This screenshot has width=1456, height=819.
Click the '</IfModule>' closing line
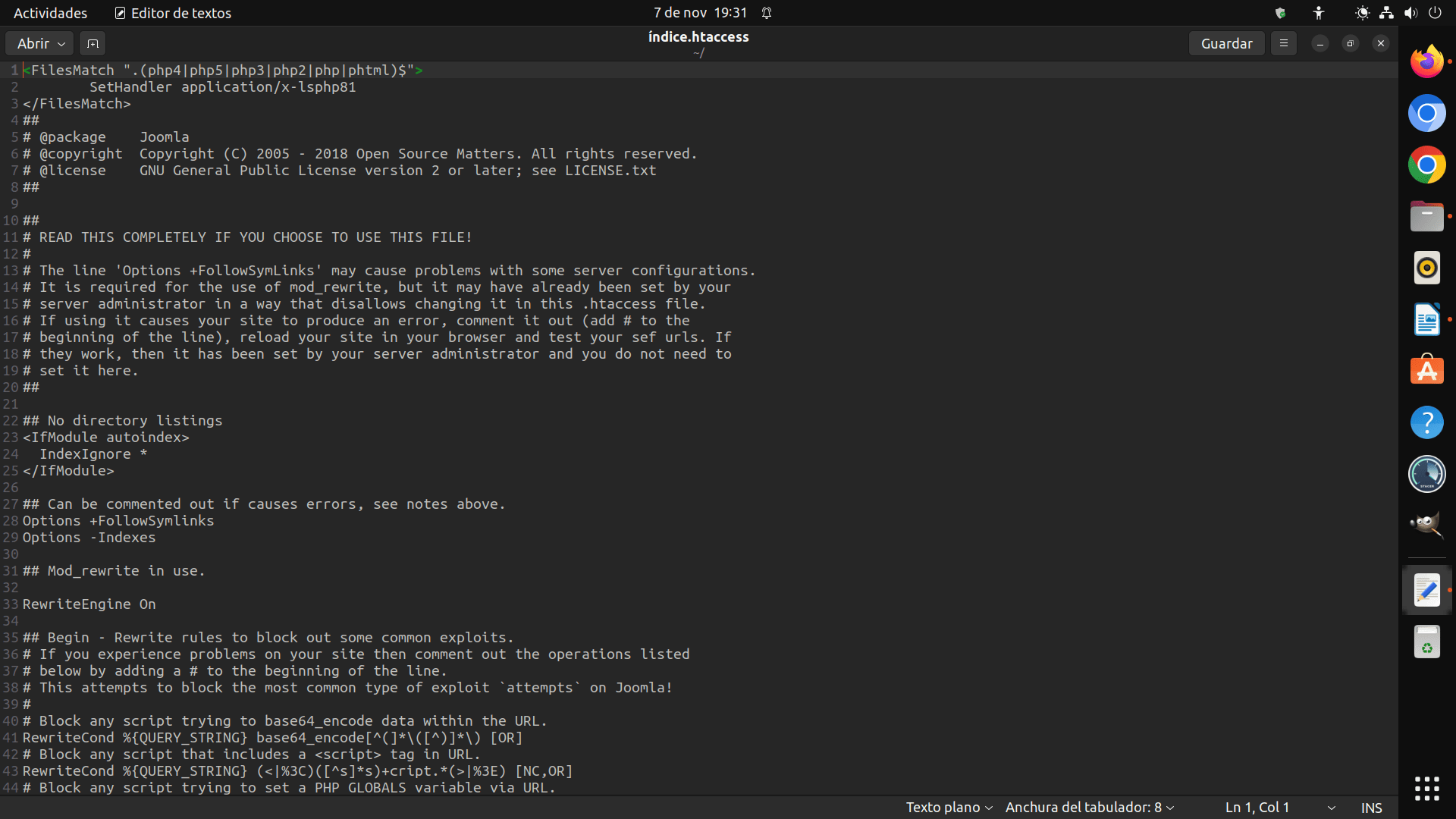tap(68, 471)
